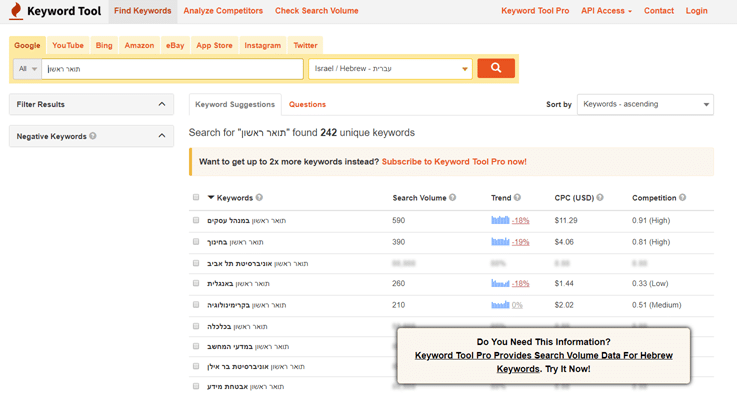The height and width of the screenshot is (394, 737).
Task: Open Sort by Keywords - ascending dropdown
Action: 645,104
